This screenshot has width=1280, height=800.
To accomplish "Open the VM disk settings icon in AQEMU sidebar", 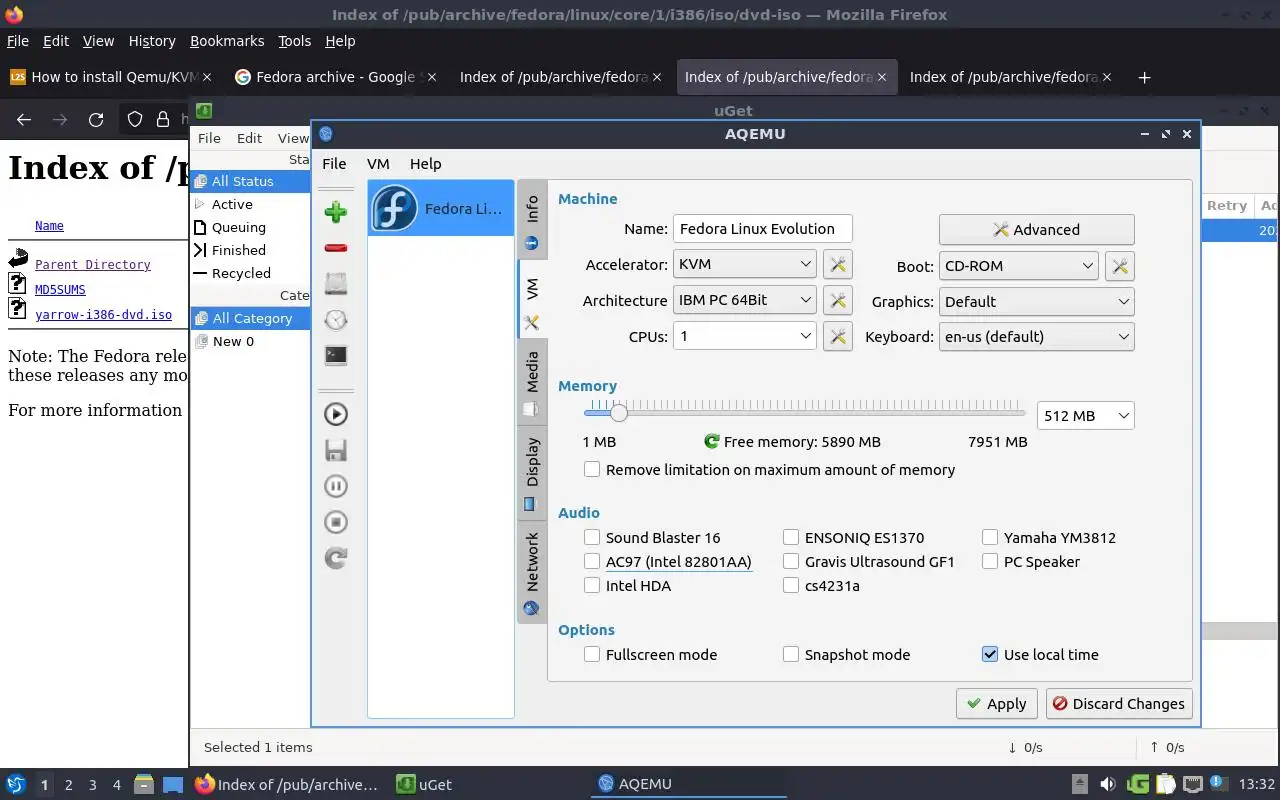I will (336, 284).
